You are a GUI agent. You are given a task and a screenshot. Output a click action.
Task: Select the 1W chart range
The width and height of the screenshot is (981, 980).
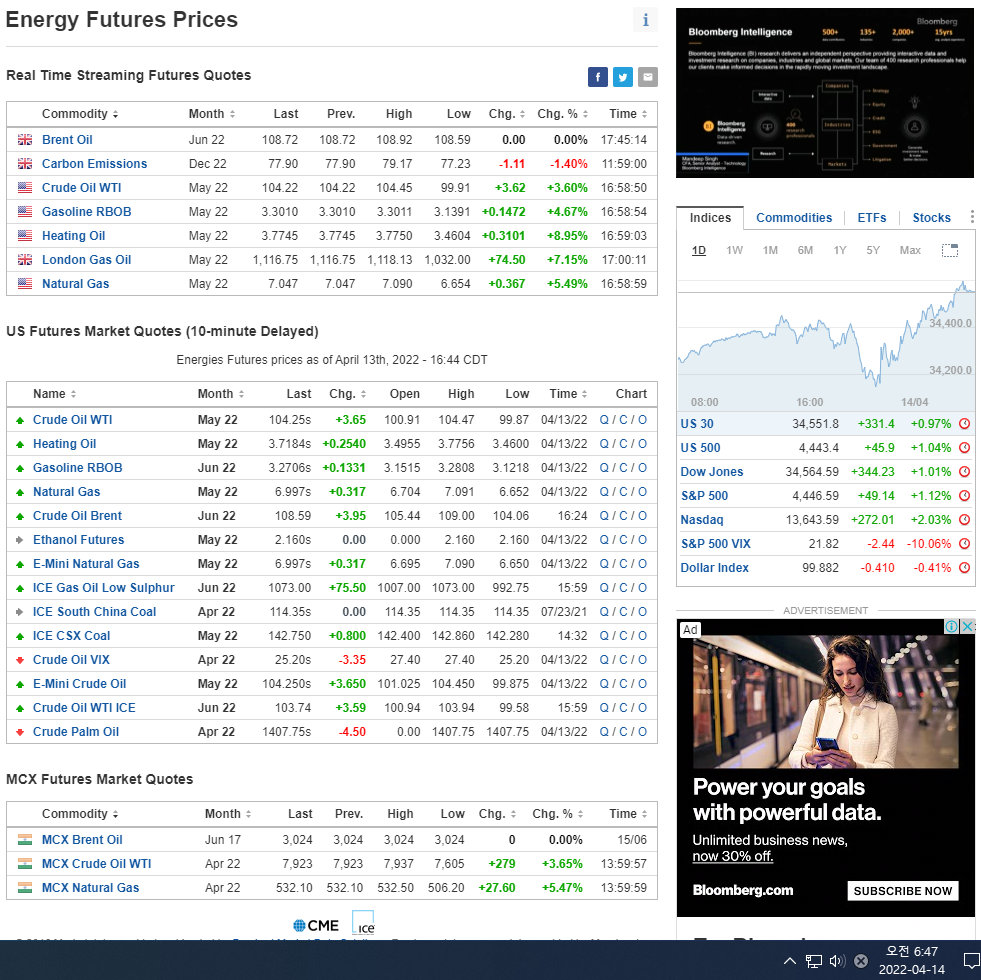click(734, 250)
